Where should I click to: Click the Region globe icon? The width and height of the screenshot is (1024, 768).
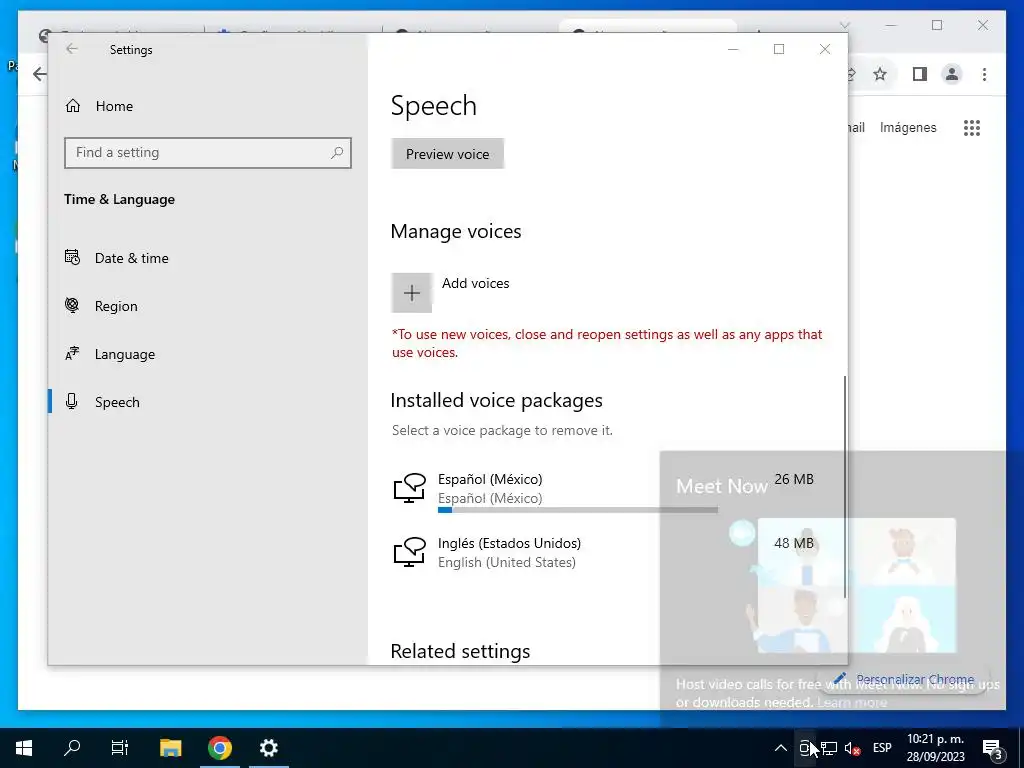point(72,305)
